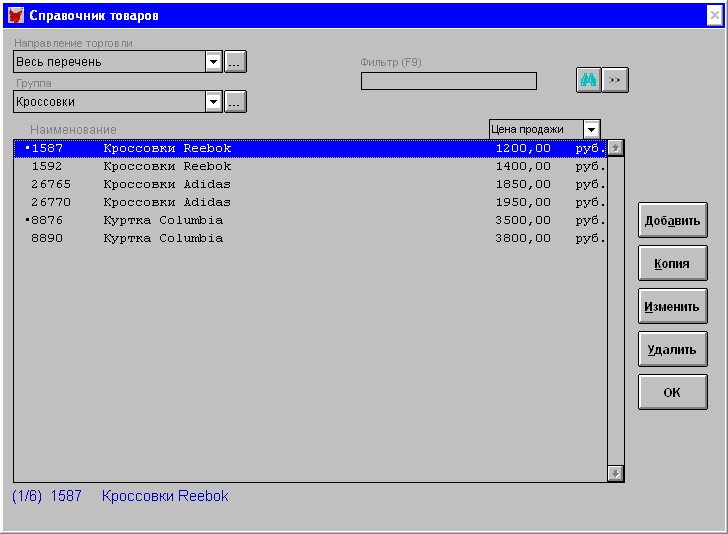728x534 pixels.
Task: Click ellipsis button next to Кроссовки group
Action: [235, 102]
